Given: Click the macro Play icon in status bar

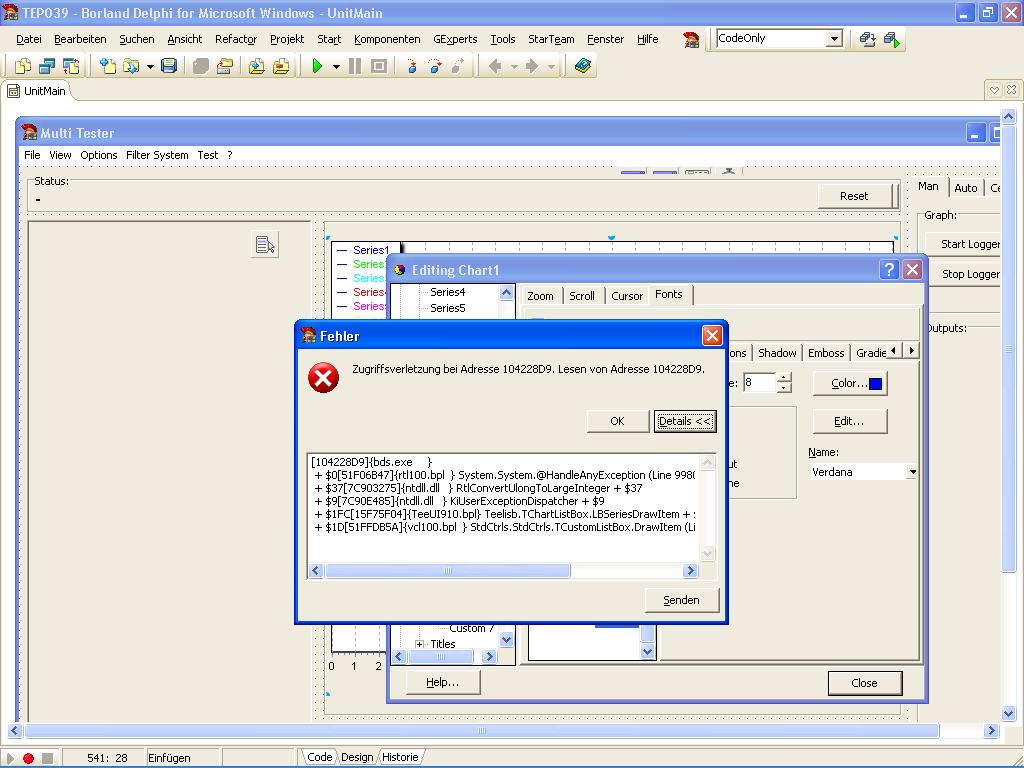Looking at the screenshot, I should pyautogui.click(x=10, y=758).
